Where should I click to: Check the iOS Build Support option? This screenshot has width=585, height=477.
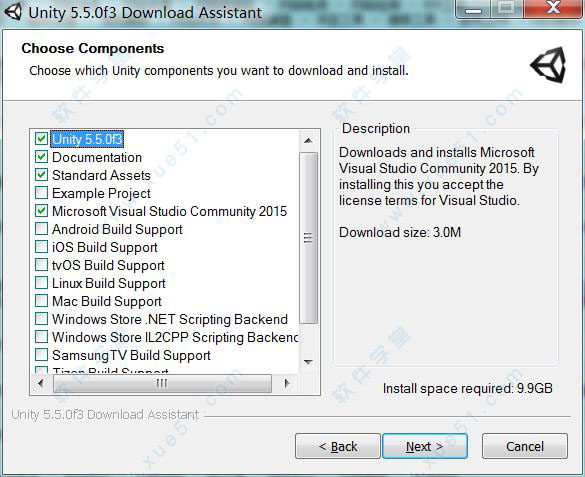click(x=41, y=247)
